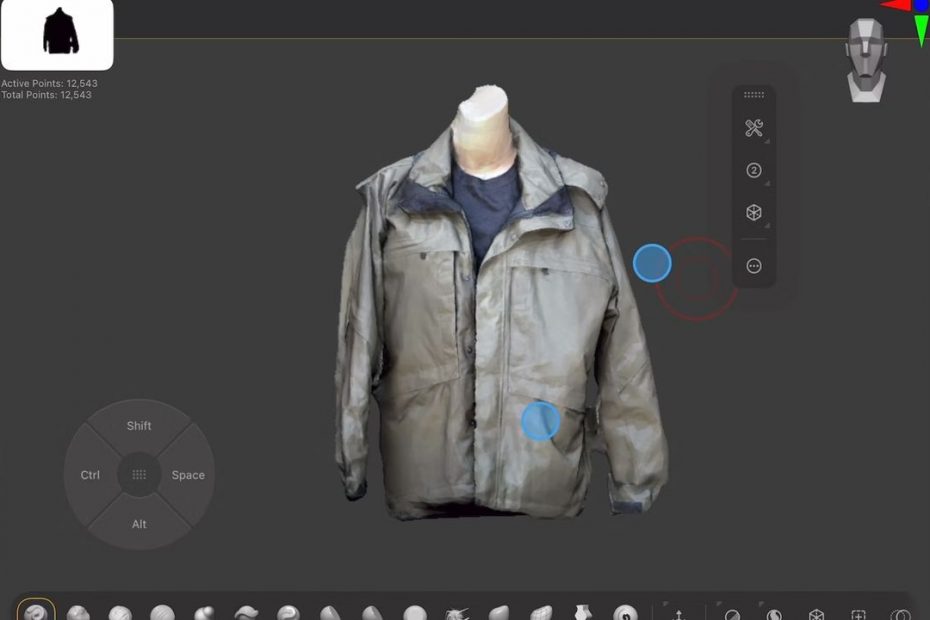This screenshot has width=930, height=620.
Task: Click the head-shaped camera orientation widget
Action: (x=866, y=60)
